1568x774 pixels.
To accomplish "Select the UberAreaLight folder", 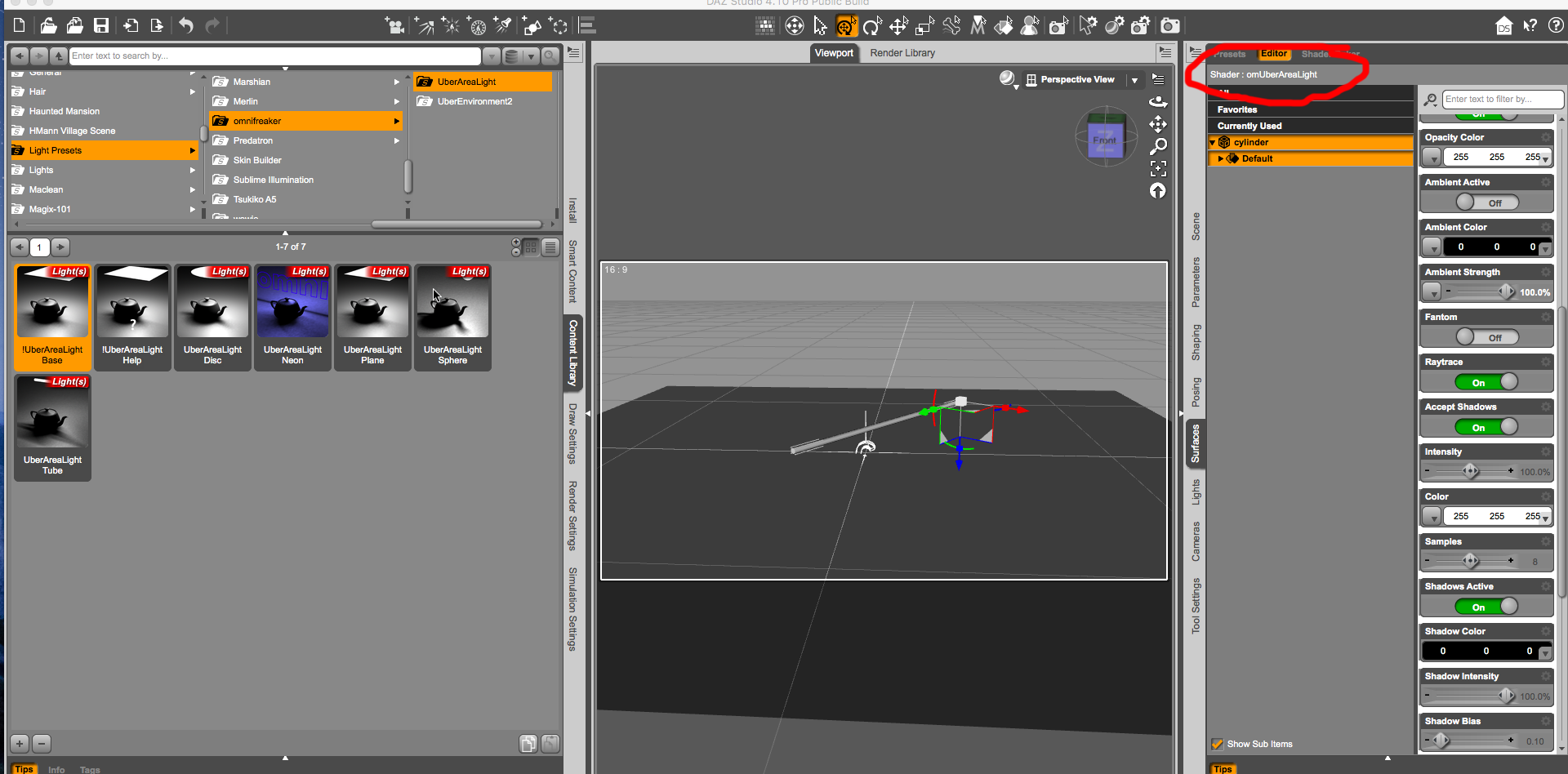I will coord(482,82).
